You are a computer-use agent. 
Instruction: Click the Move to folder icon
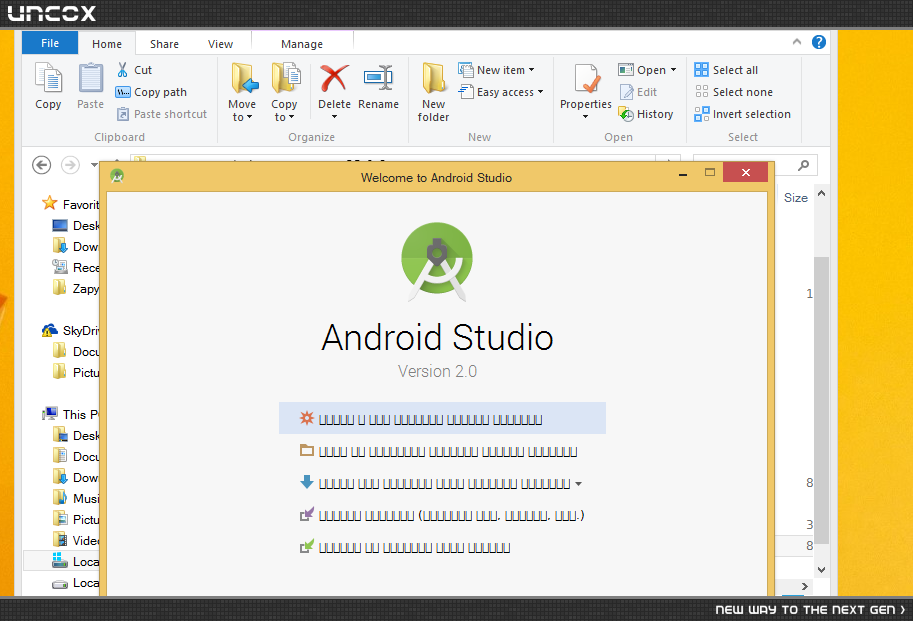245,79
